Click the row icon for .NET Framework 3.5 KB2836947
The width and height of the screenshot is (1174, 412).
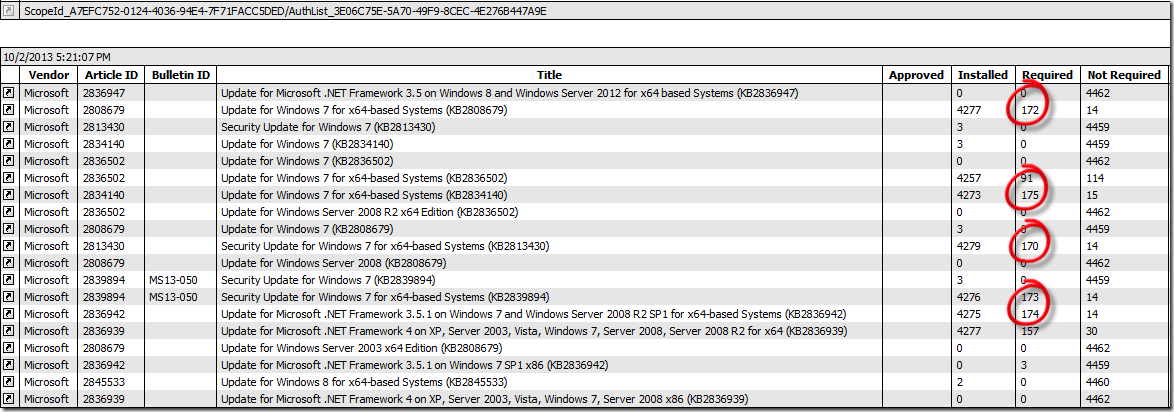(x=9, y=93)
